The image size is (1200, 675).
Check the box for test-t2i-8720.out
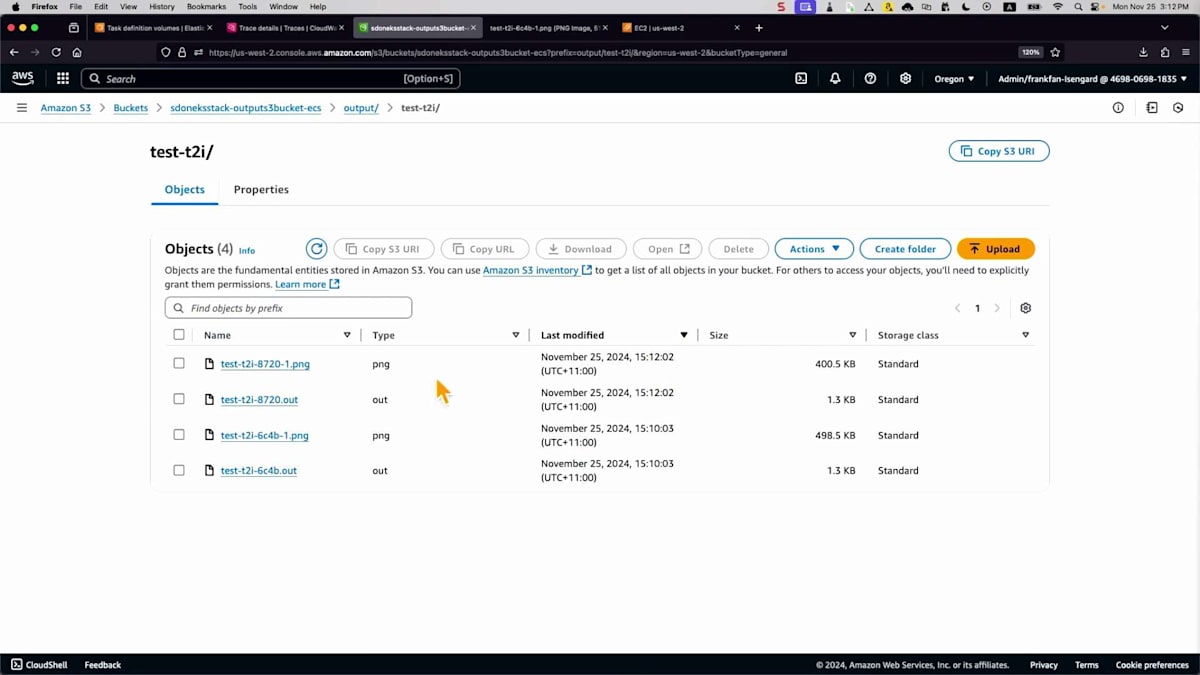click(179, 399)
